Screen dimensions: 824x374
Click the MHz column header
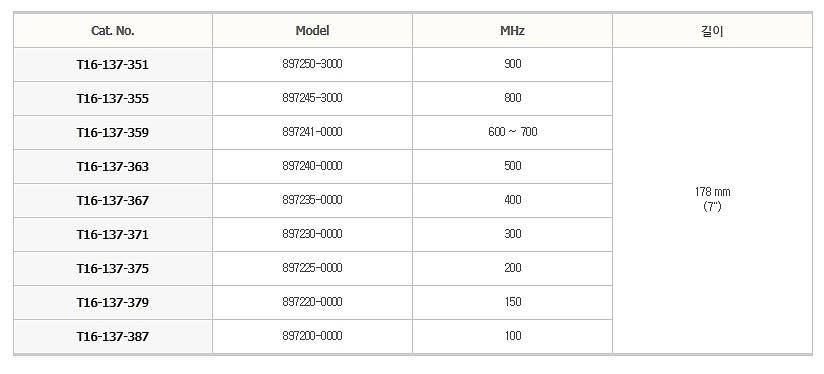(x=512, y=30)
